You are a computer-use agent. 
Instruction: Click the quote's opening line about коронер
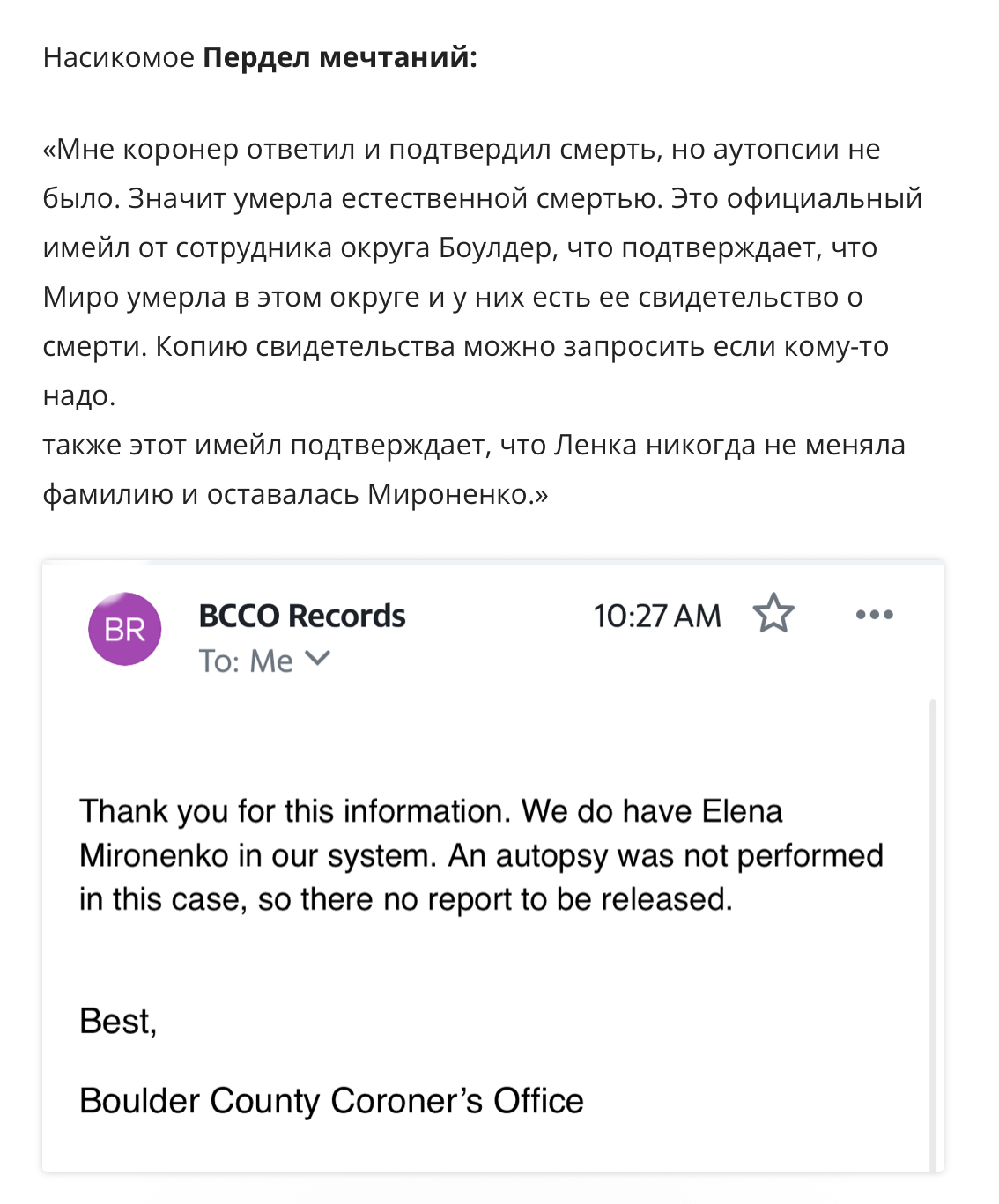pyautogui.click(x=462, y=149)
